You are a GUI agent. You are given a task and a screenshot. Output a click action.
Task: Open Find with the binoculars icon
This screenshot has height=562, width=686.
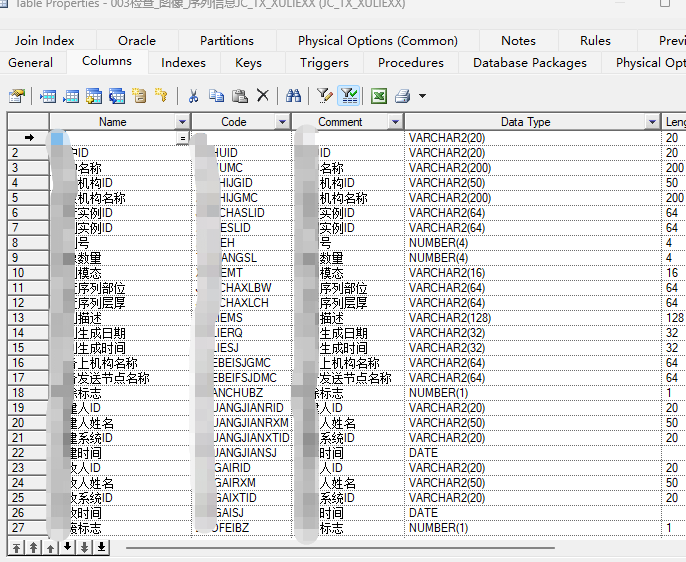click(293, 96)
